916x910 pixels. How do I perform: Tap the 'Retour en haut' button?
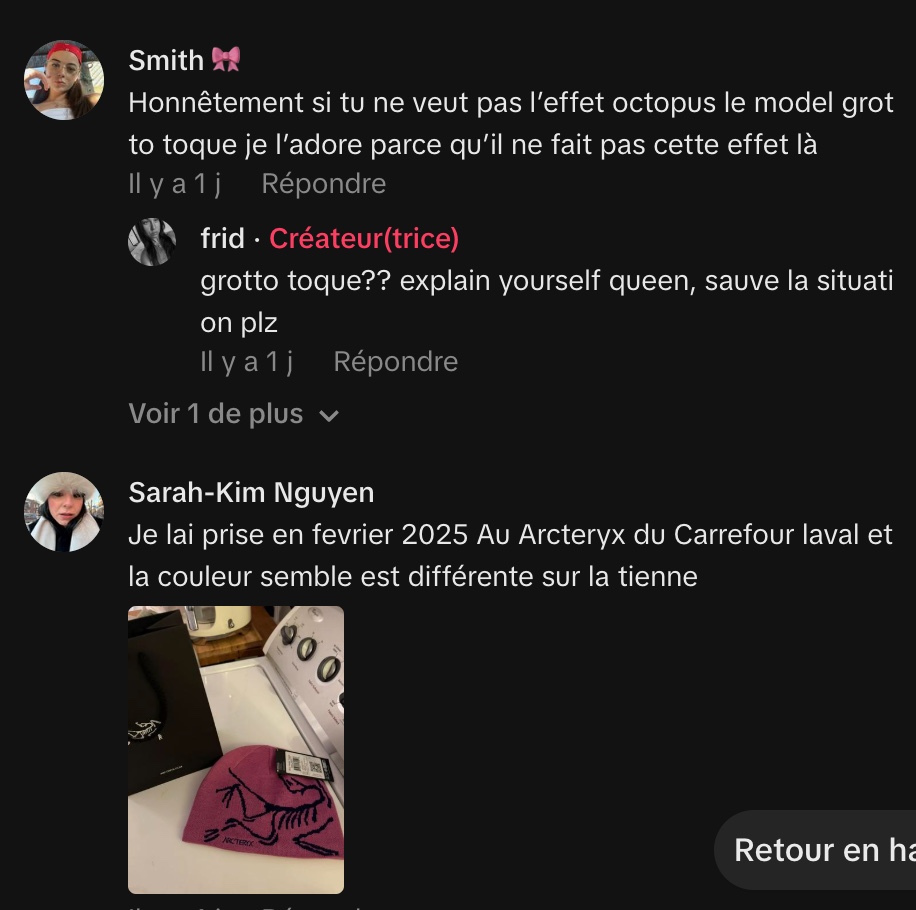tap(815, 850)
